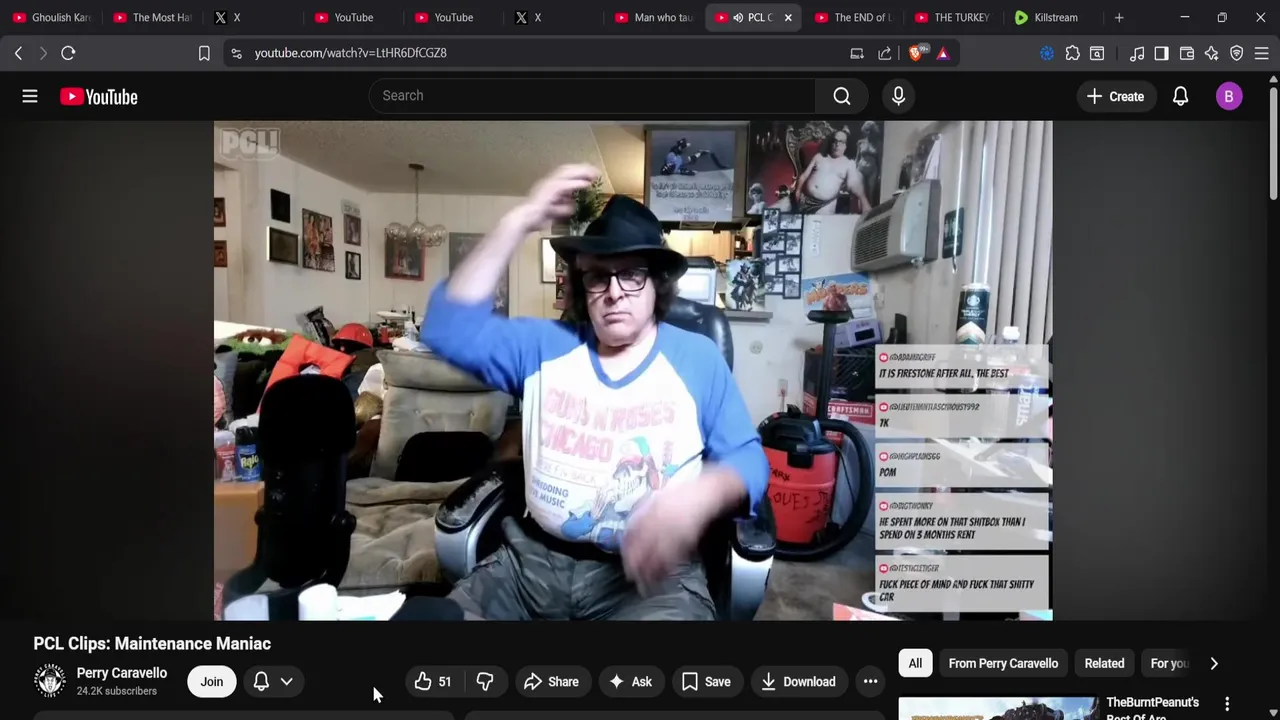Click PCL Clips: Maintenance Maniac title
Viewport: 1280px width, 720px height.
click(x=152, y=644)
